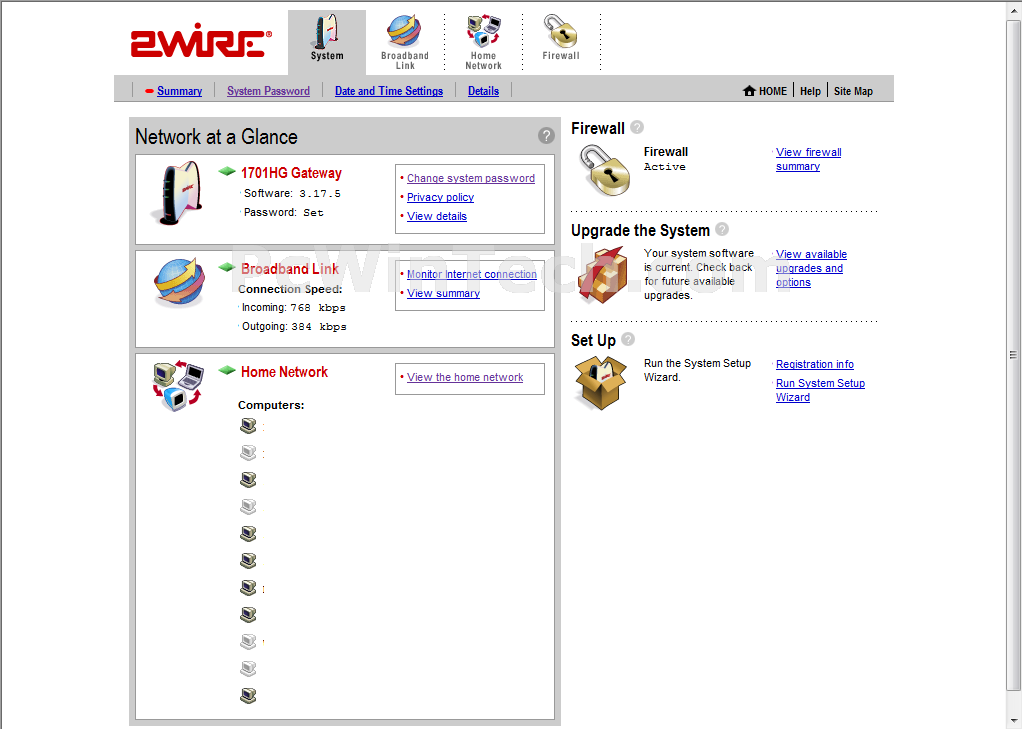1022x729 pixels.
Task: Open the Registration info link
Action: (815, 364)
